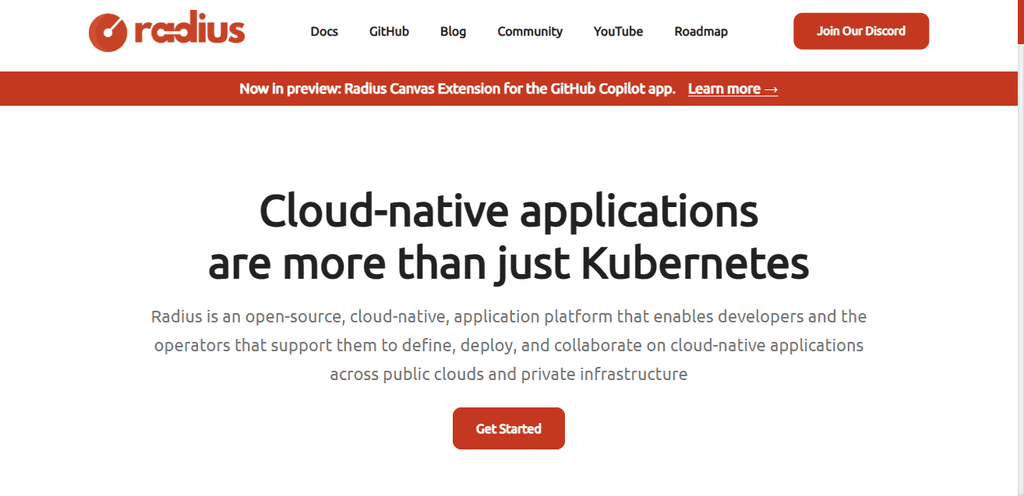
Task: Click the headline 'Cloud-native applications'
Action: (x=509, y=211)
